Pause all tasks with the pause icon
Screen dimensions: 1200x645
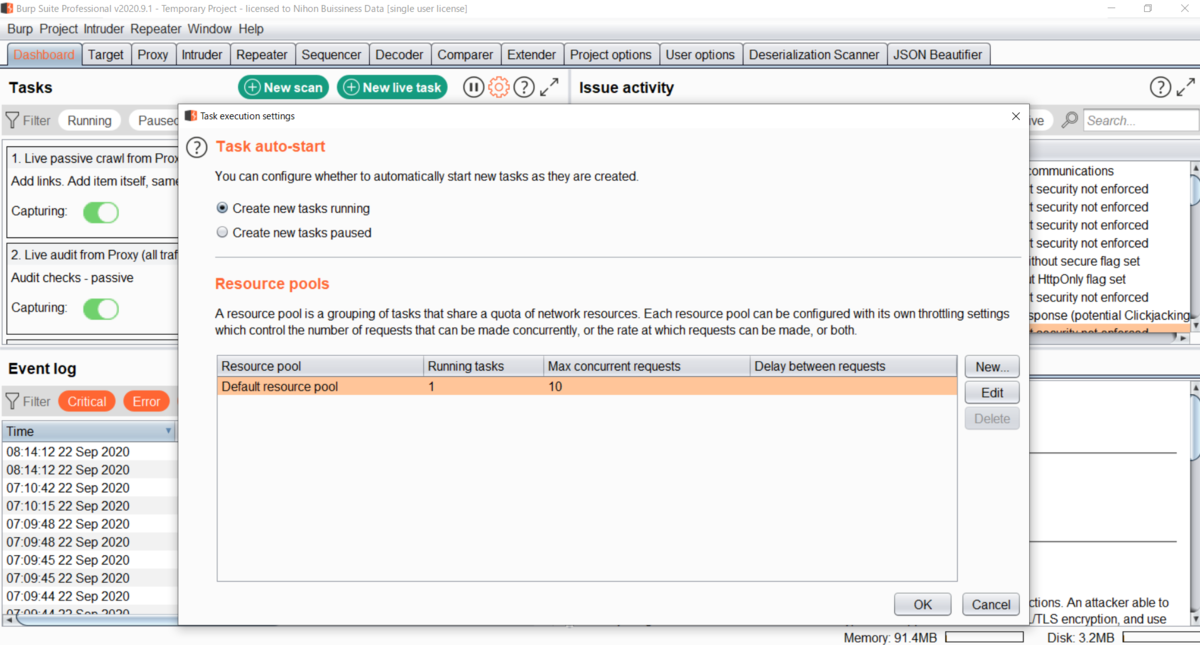[474, 88]
